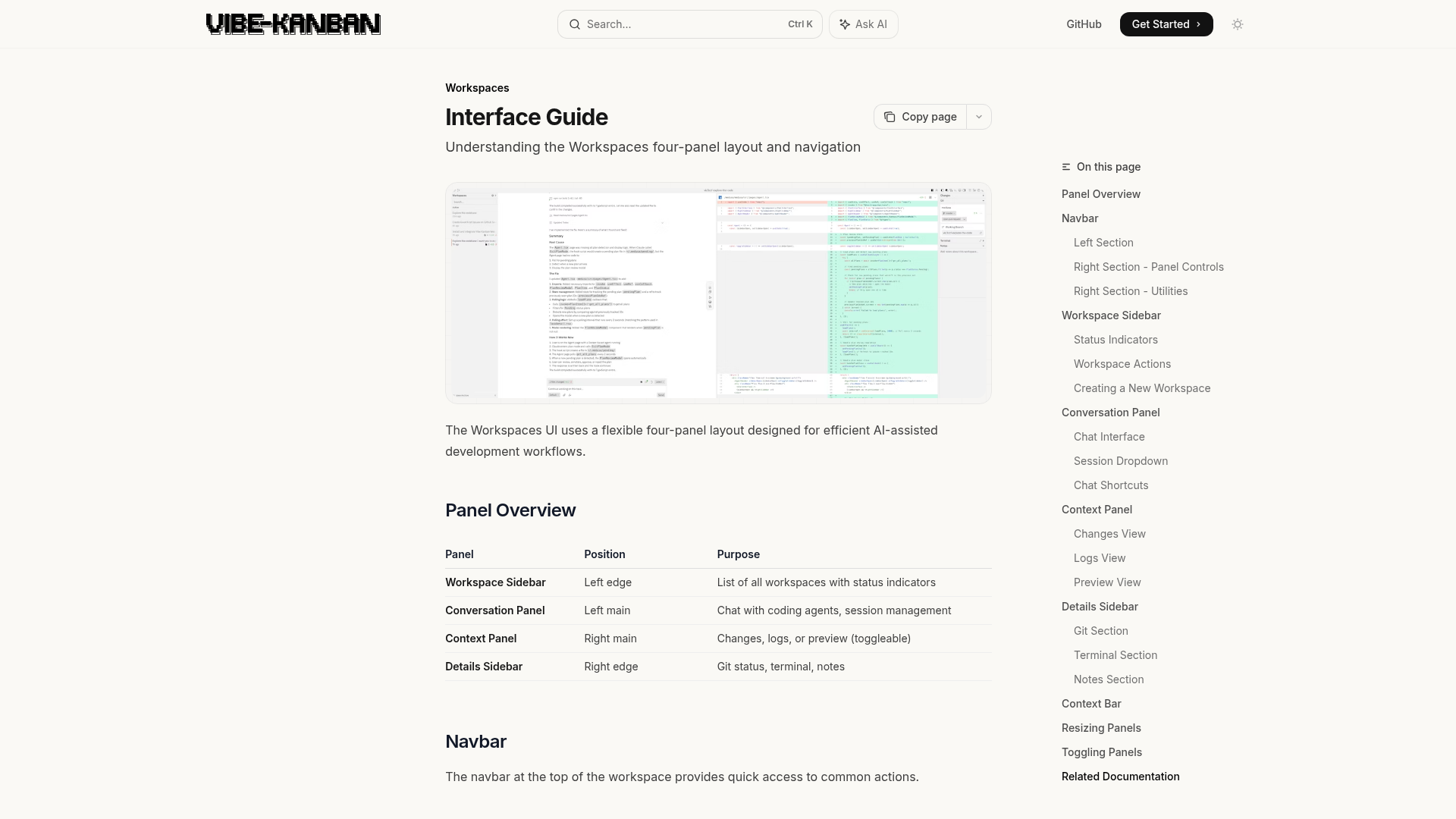The width and height of the screenshot is (1456, 819).
Task: Go to Preview View entry
Action: tap(1107, 582)
